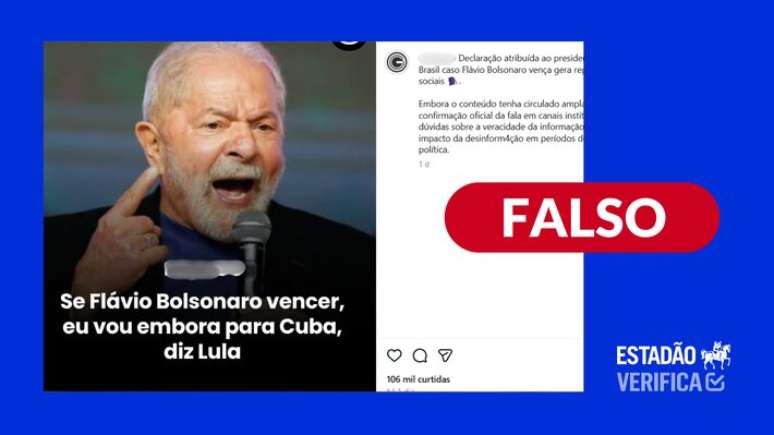Screen dimensions: 774x435
Task: Click the VERIFICA logo text
Action: click(x=659, y=382)
